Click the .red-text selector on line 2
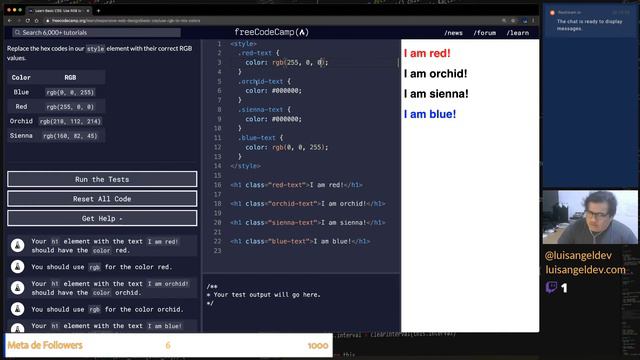 pos(255,53)
